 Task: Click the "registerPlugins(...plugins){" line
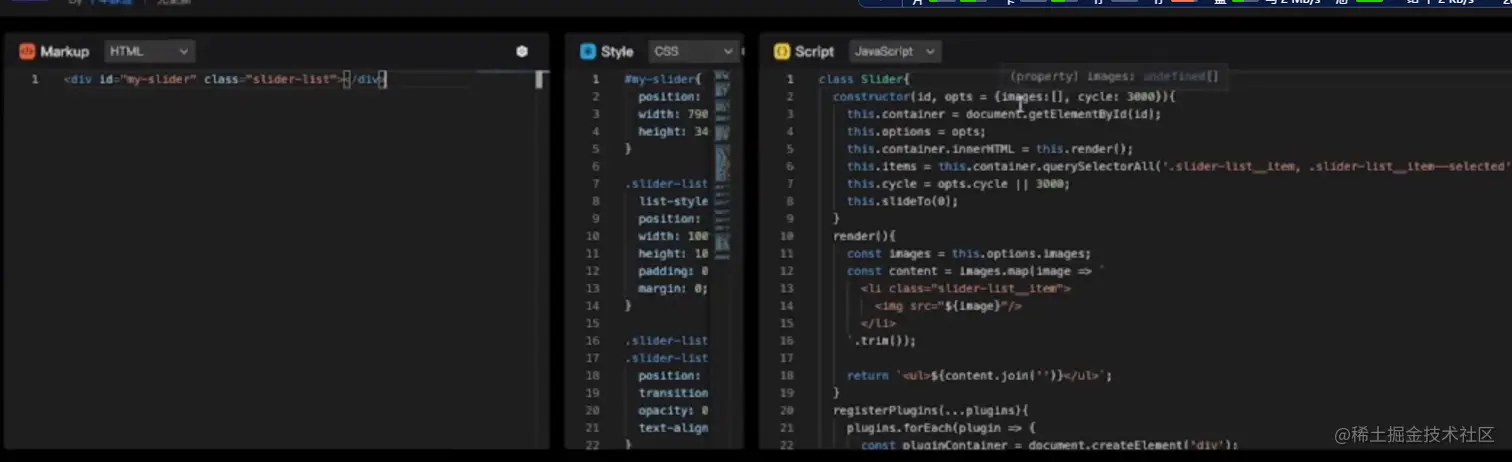coord(931,410)
